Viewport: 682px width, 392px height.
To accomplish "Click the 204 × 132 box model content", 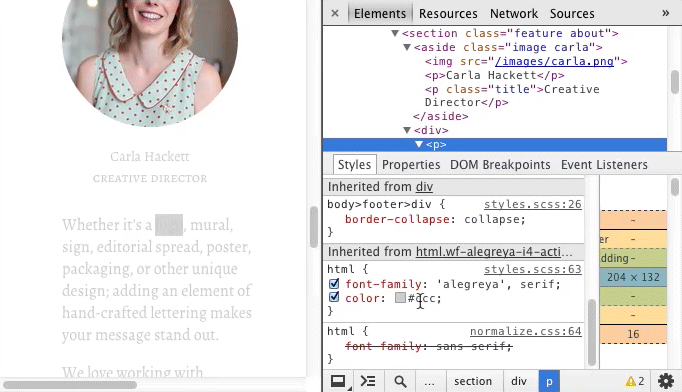I will click(633, 277).
